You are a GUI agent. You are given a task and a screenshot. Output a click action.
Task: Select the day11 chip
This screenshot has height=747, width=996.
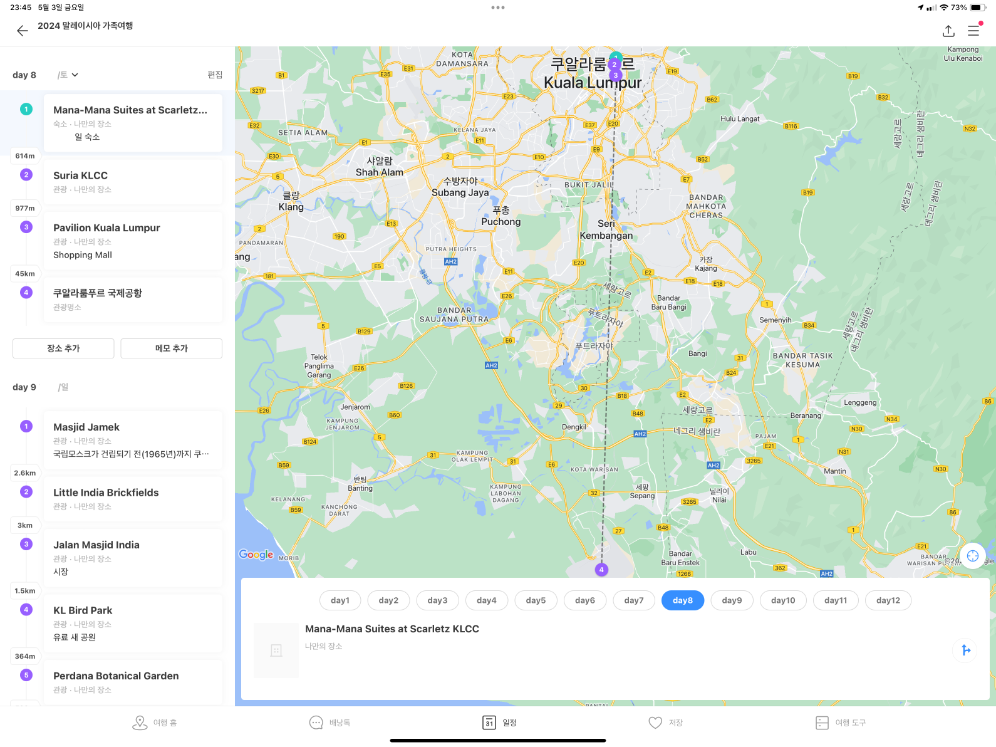coord(836,600)
